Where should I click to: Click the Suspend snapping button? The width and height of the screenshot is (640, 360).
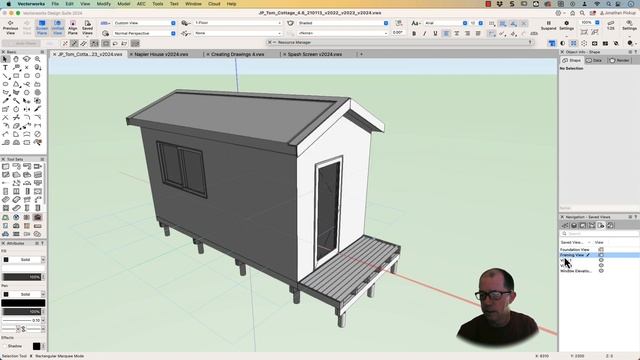coord(548,26)
